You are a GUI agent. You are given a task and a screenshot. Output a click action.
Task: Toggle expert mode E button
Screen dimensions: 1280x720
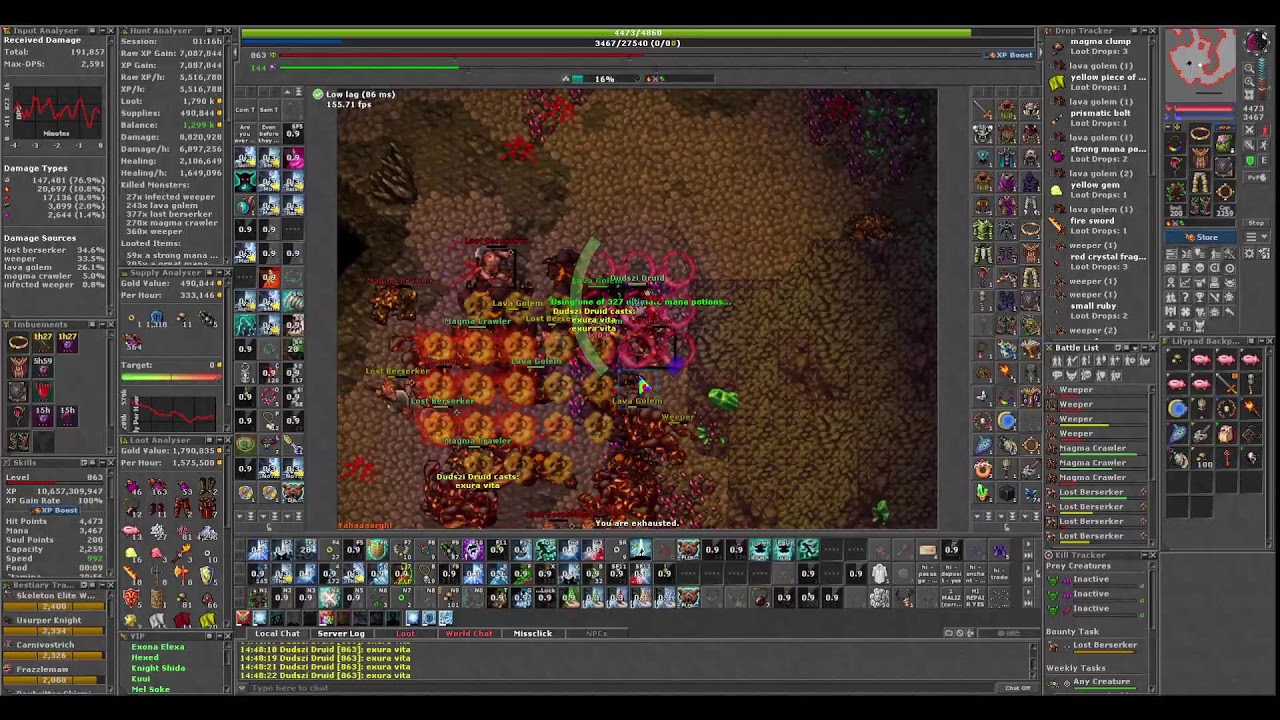tap(1263, 160)
